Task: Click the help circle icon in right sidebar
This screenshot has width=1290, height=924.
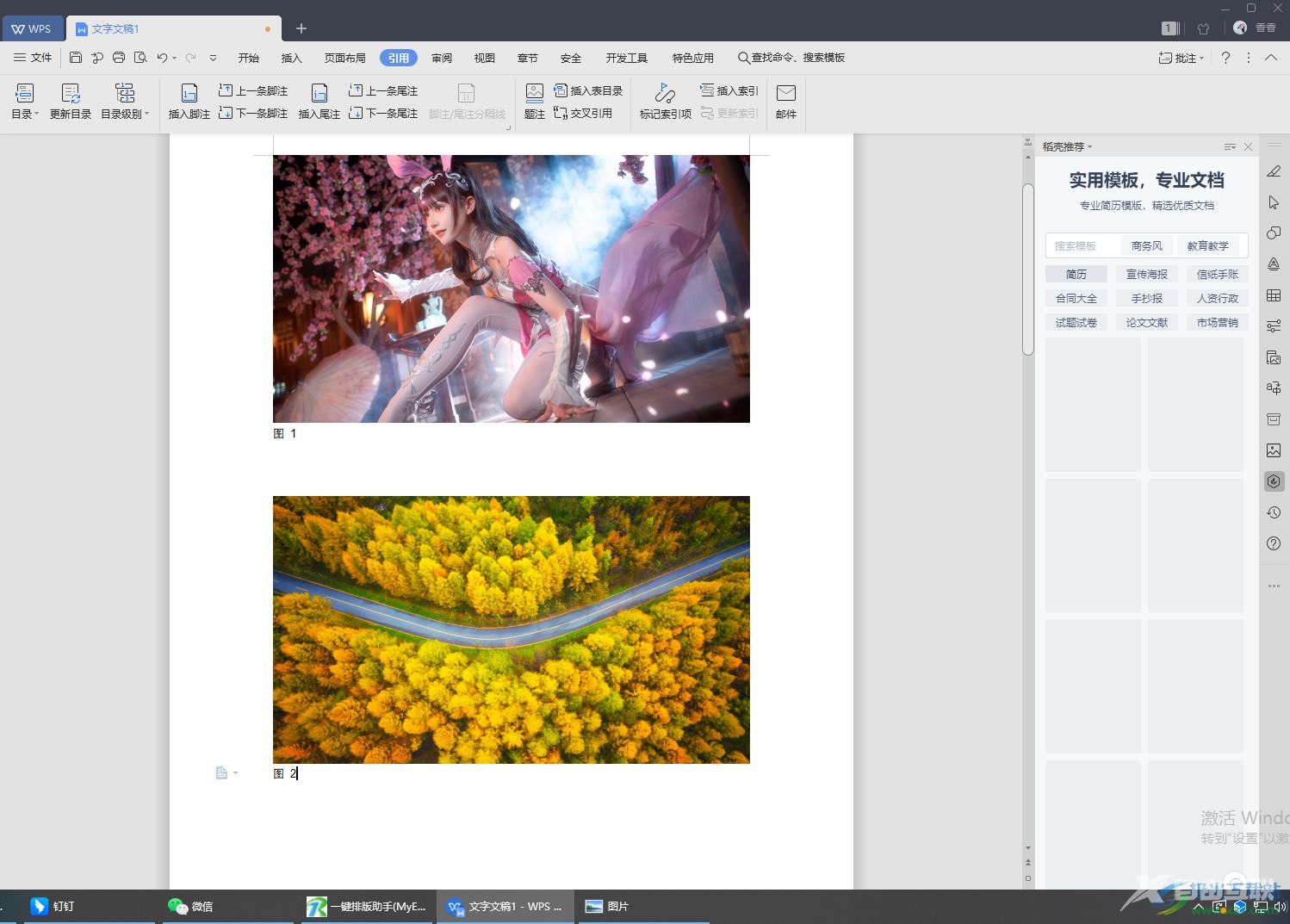Action: (1274, 543)
